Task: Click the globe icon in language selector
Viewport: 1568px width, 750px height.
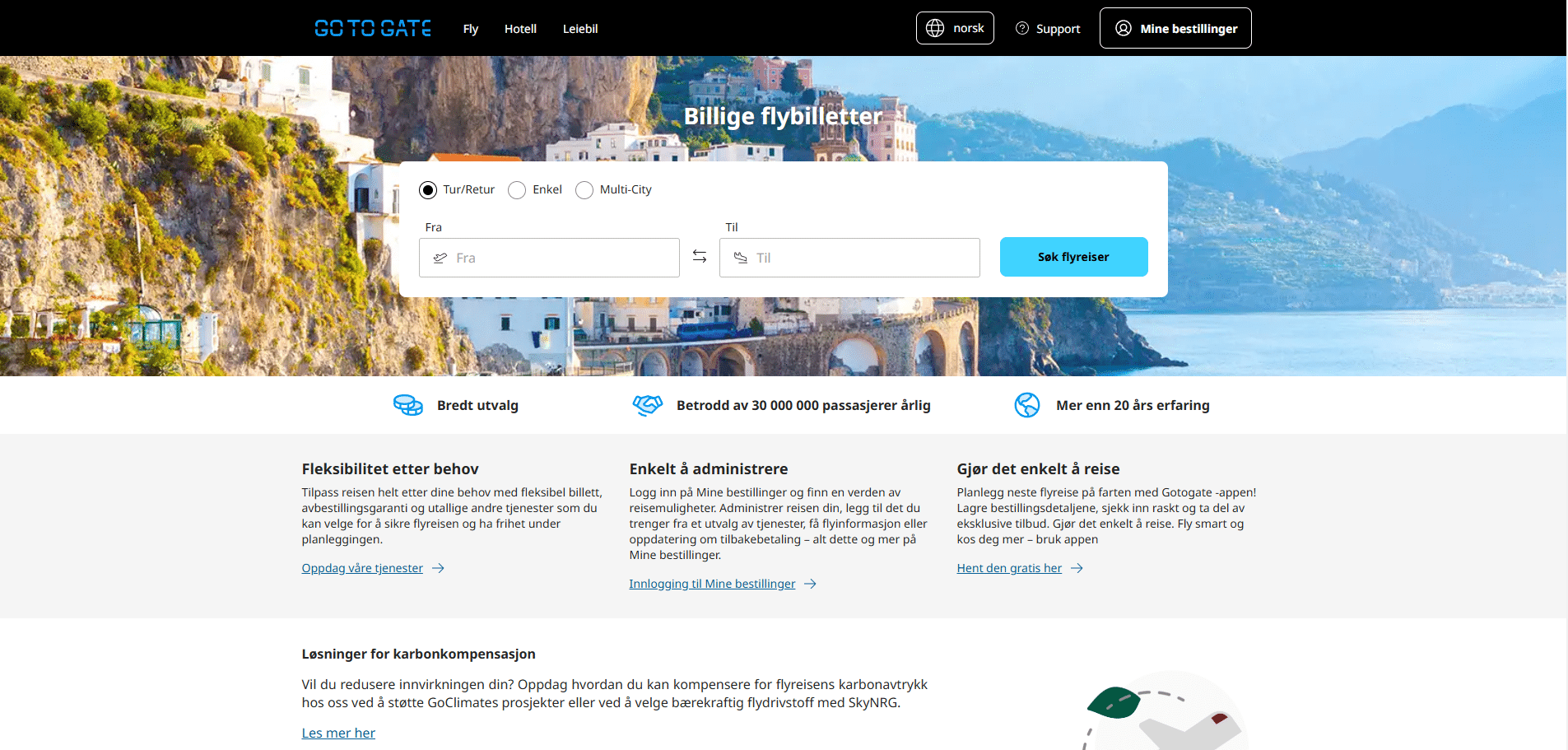Action: coord(935,28)
